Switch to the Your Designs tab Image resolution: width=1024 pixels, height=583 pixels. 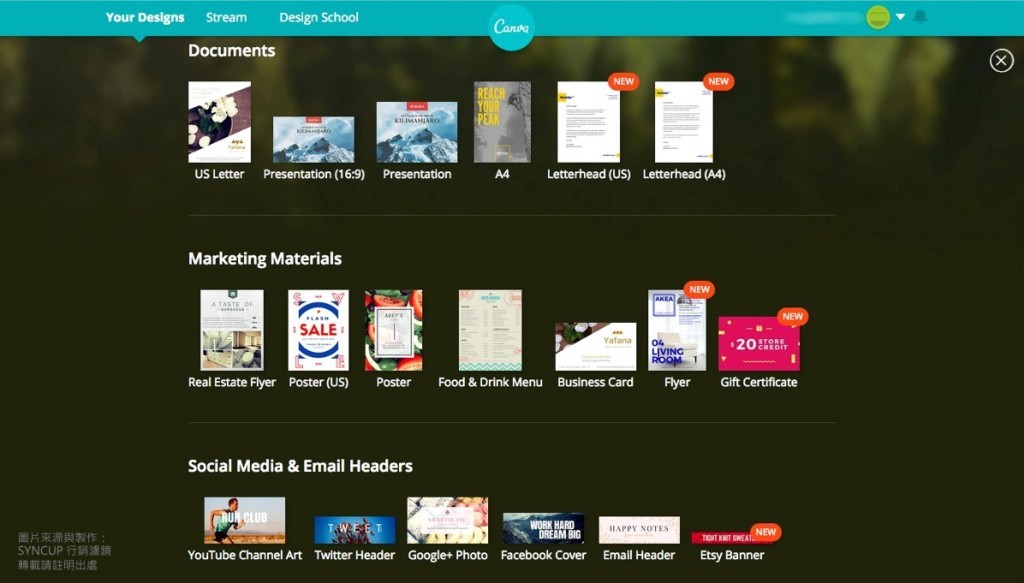pos(145,17)
